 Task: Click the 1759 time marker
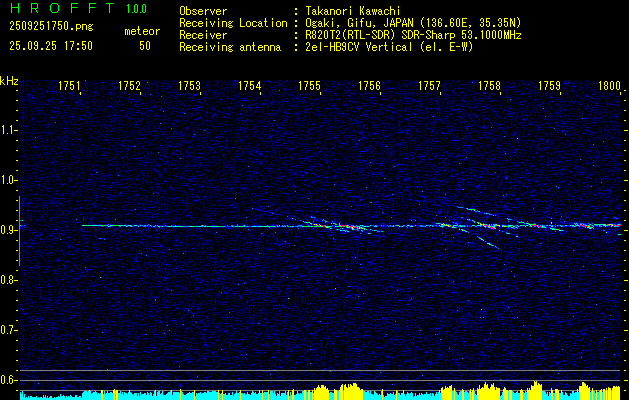[x=549, y=85]
